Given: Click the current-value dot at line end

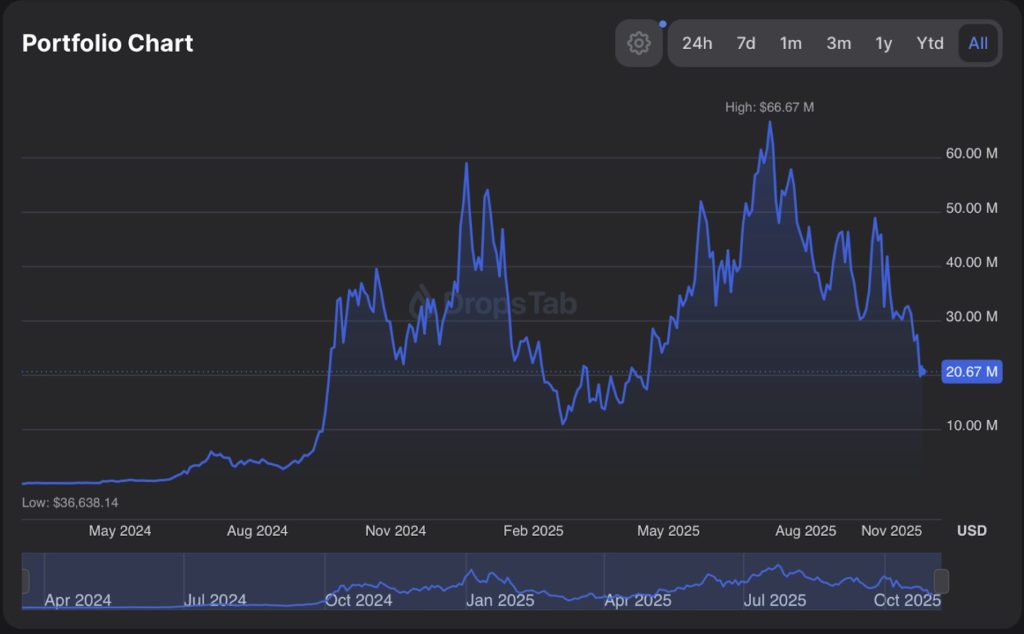Looking at the screenshot, I should click(x=922, y=372).
